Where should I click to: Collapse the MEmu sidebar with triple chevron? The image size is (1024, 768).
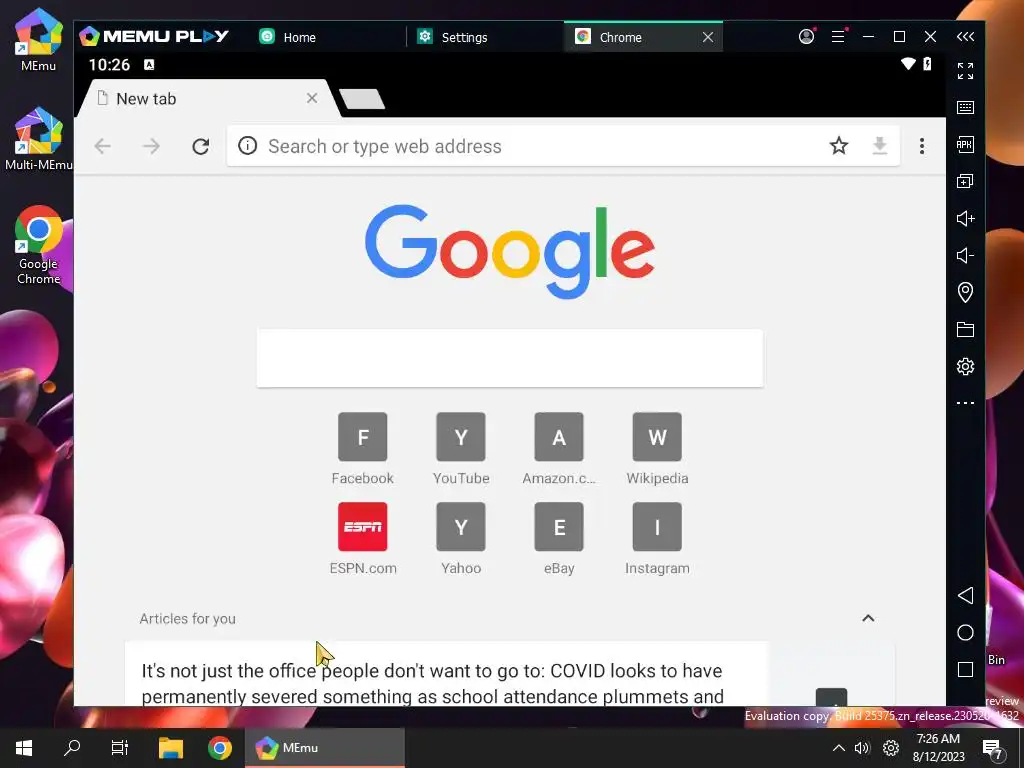coord(965,37)
